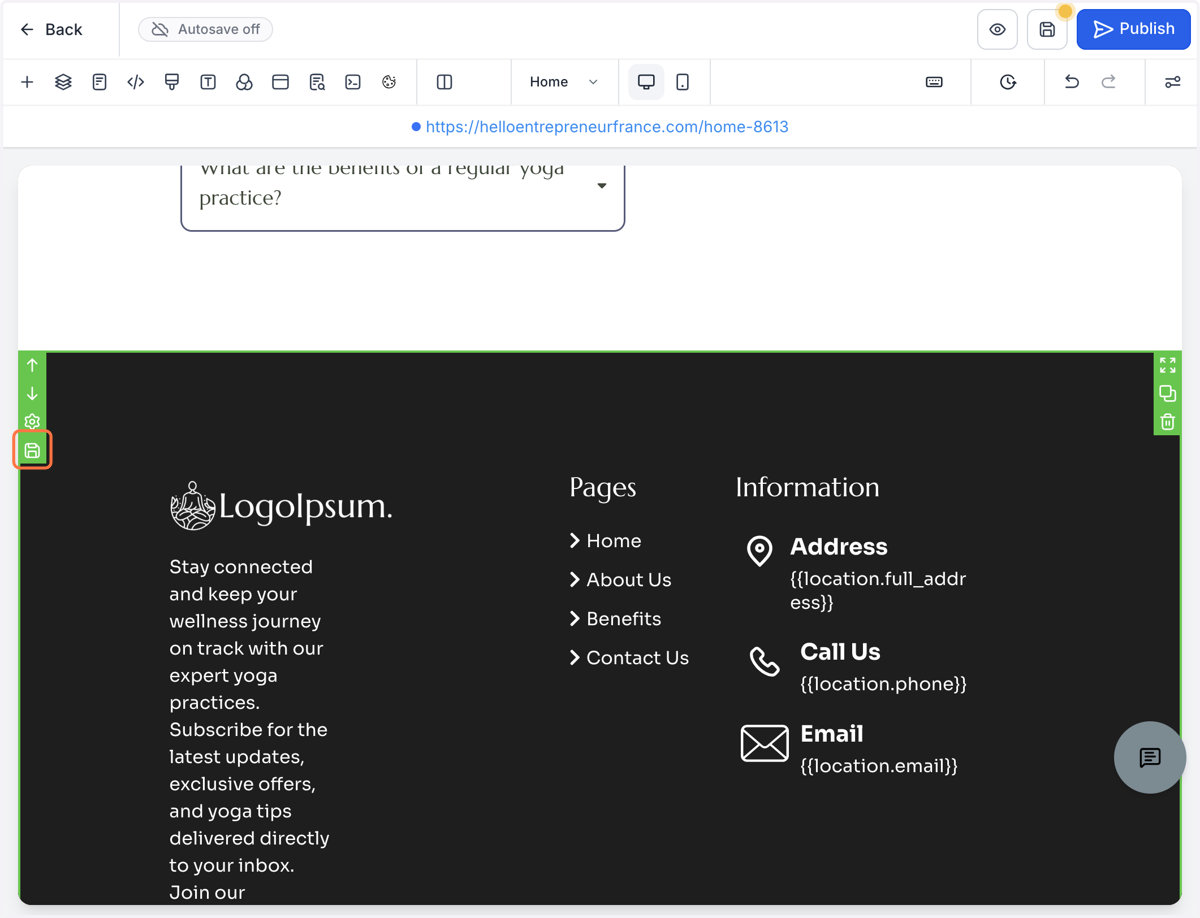Screen dimensions: 1200x918
Task: Redo the last change
Action: coord(1109,82)
